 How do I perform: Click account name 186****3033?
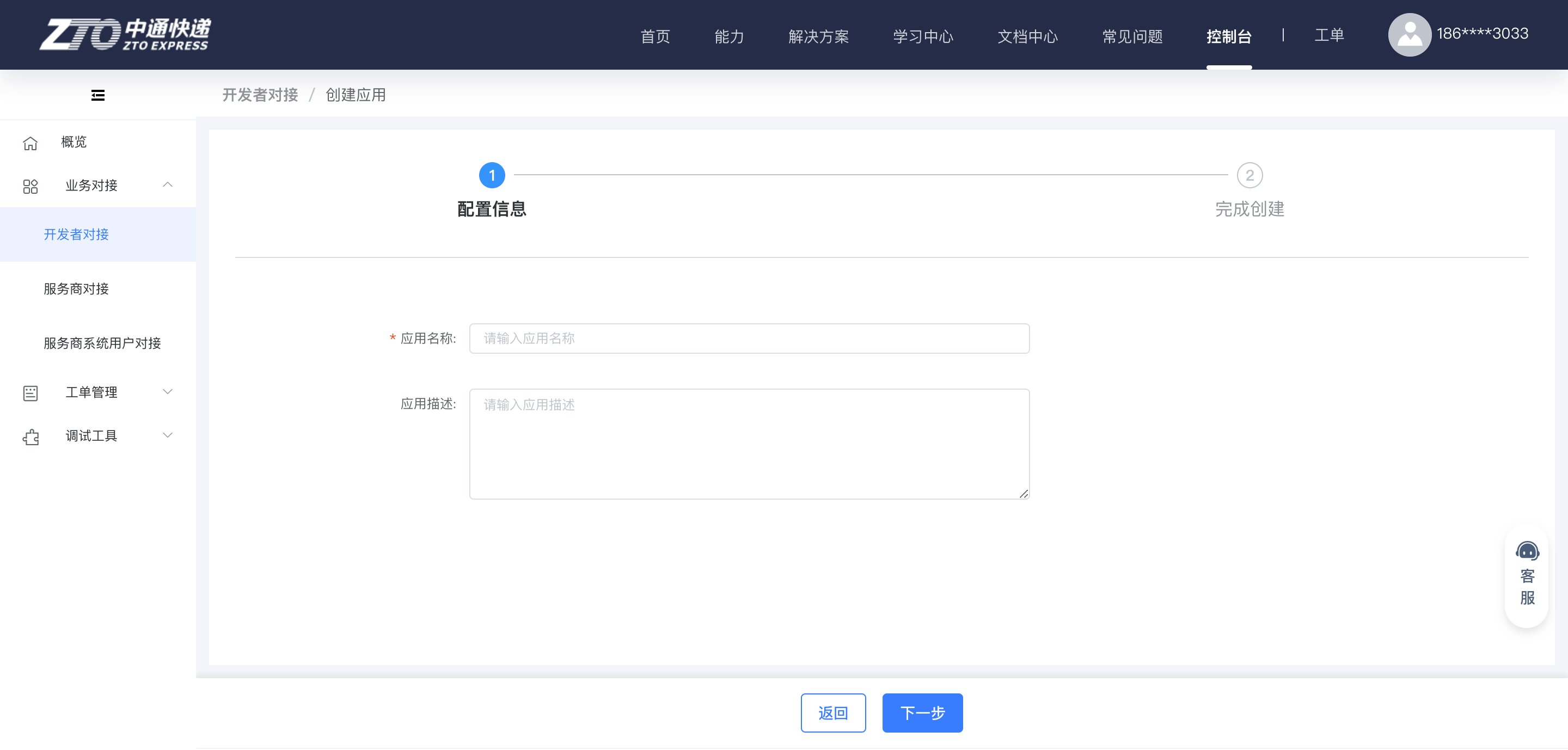click(x=1482, y=33)
